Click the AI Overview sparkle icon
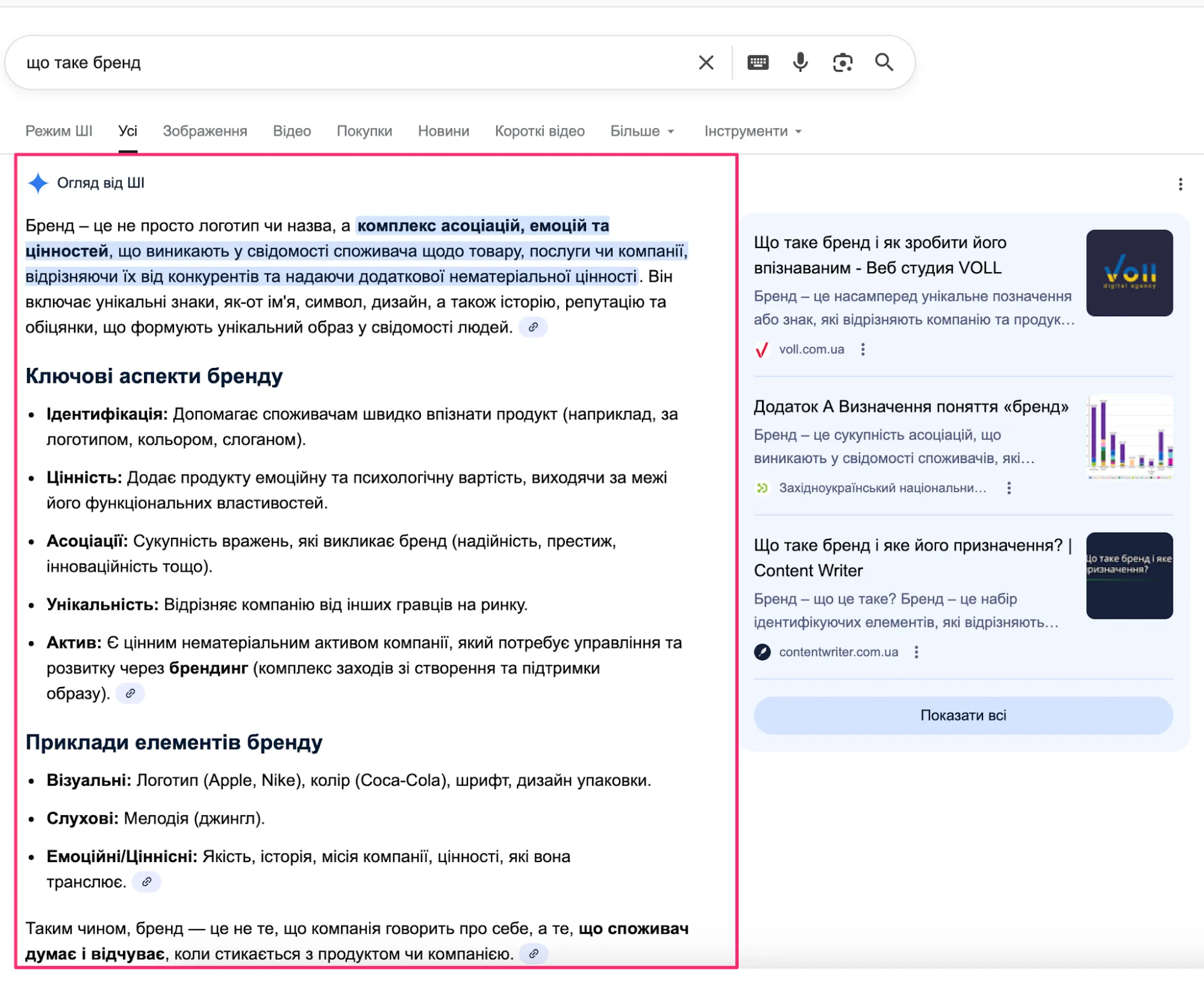The image size is (1204, 991). pyautogui.click(x=37, y=182)
